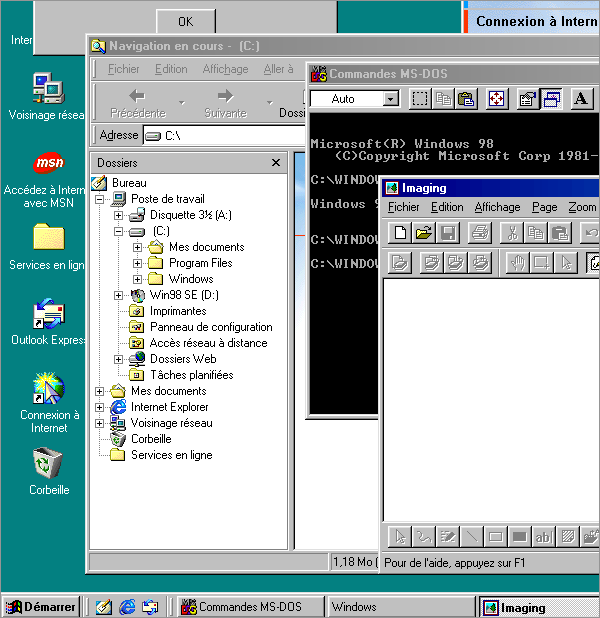This screenshot has width=600, height=618.
Task: Select the Hand drag tool in Imaging
Action: click(518, 263)
